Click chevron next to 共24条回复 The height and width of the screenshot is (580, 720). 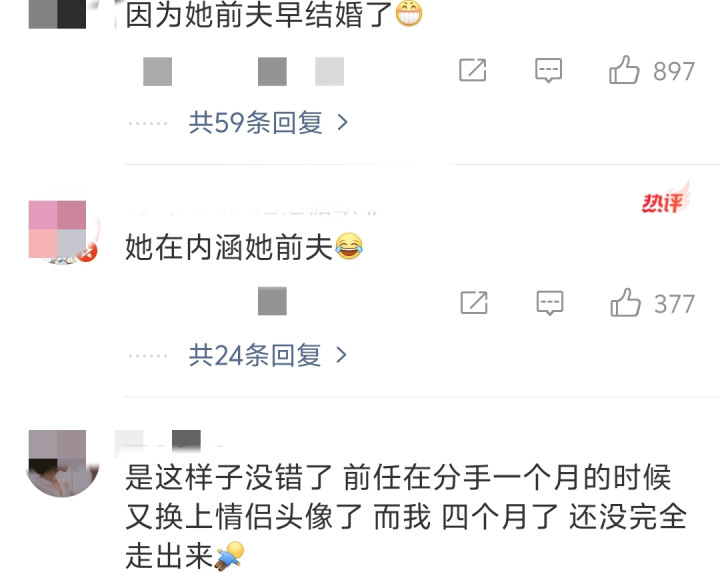pyautogui.click(x=341, y=355)
